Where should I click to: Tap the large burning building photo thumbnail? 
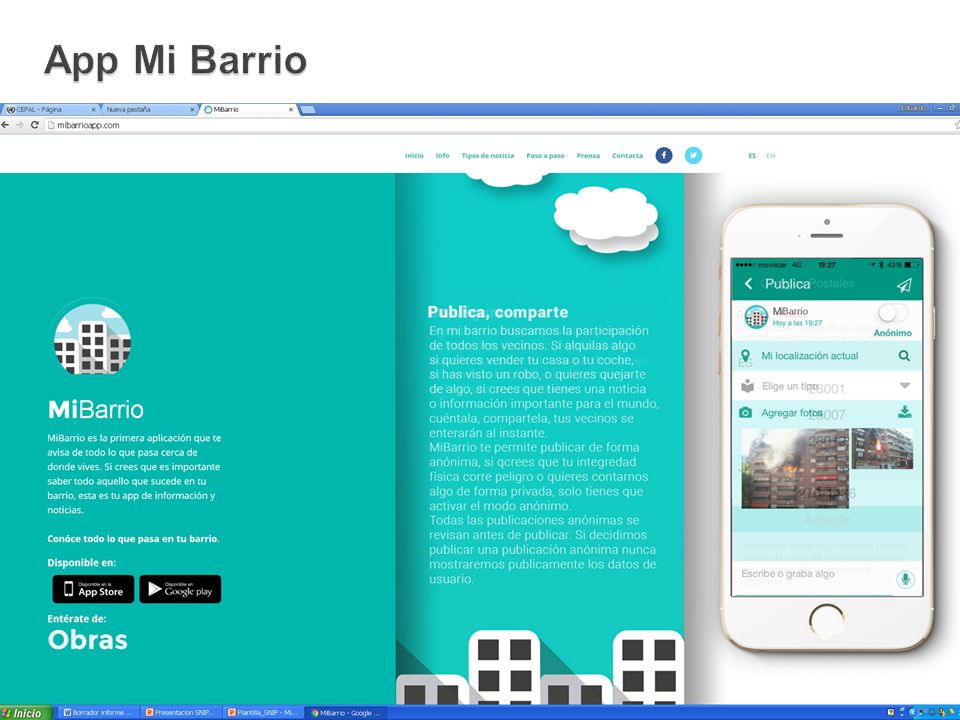tap(795, 468)
